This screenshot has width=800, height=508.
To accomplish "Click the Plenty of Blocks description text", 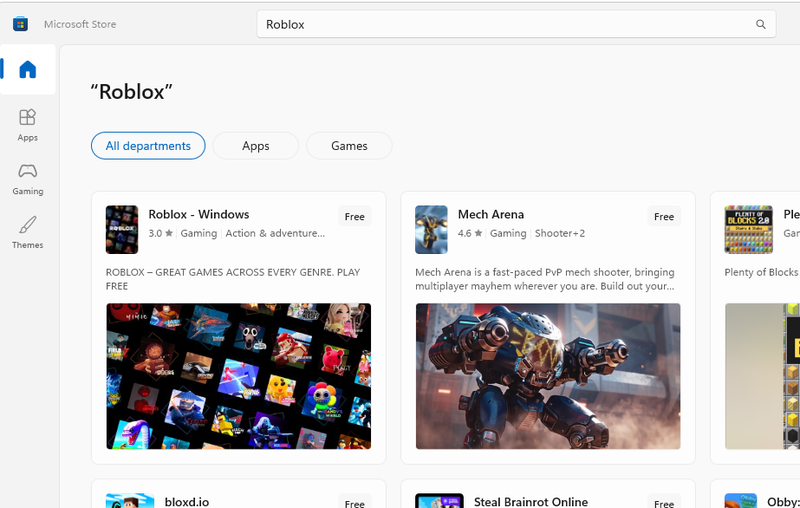I will [x=762, y=272].
